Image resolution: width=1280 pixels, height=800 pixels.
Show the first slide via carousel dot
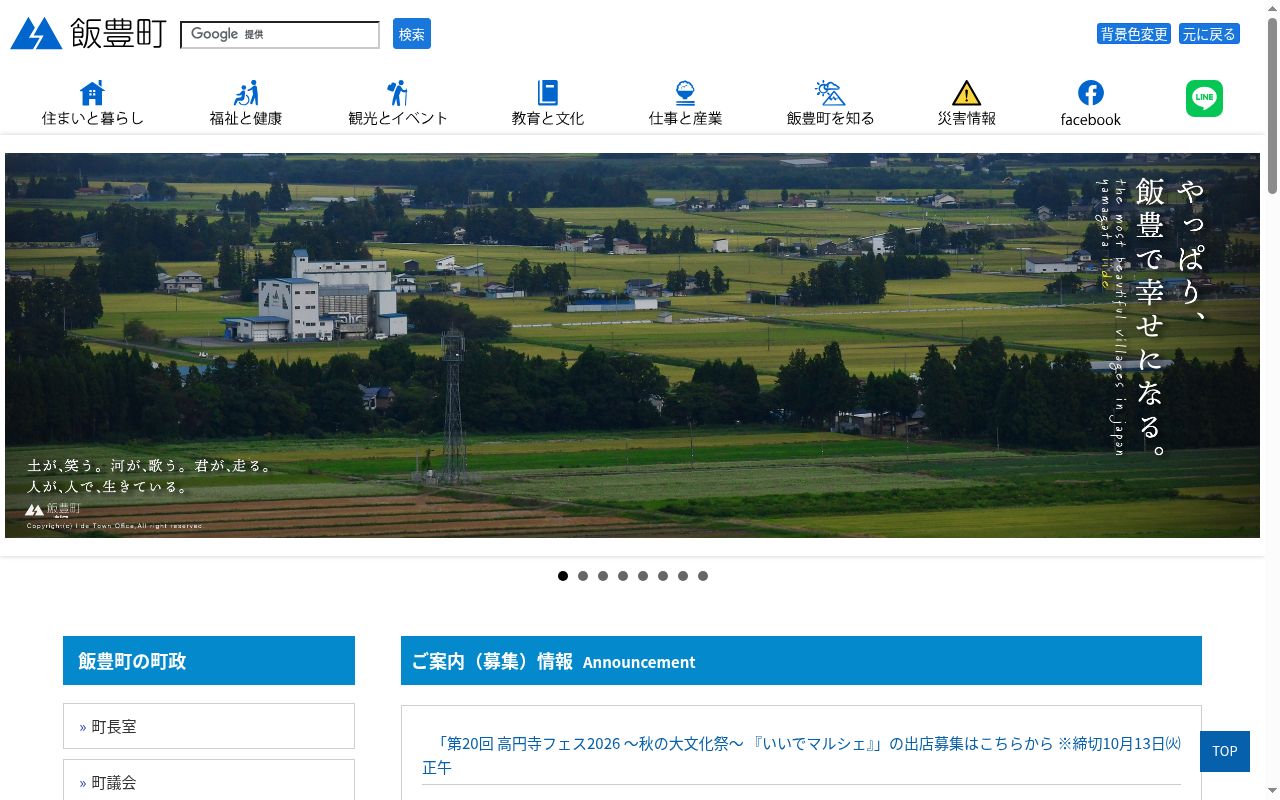(563, 576)
